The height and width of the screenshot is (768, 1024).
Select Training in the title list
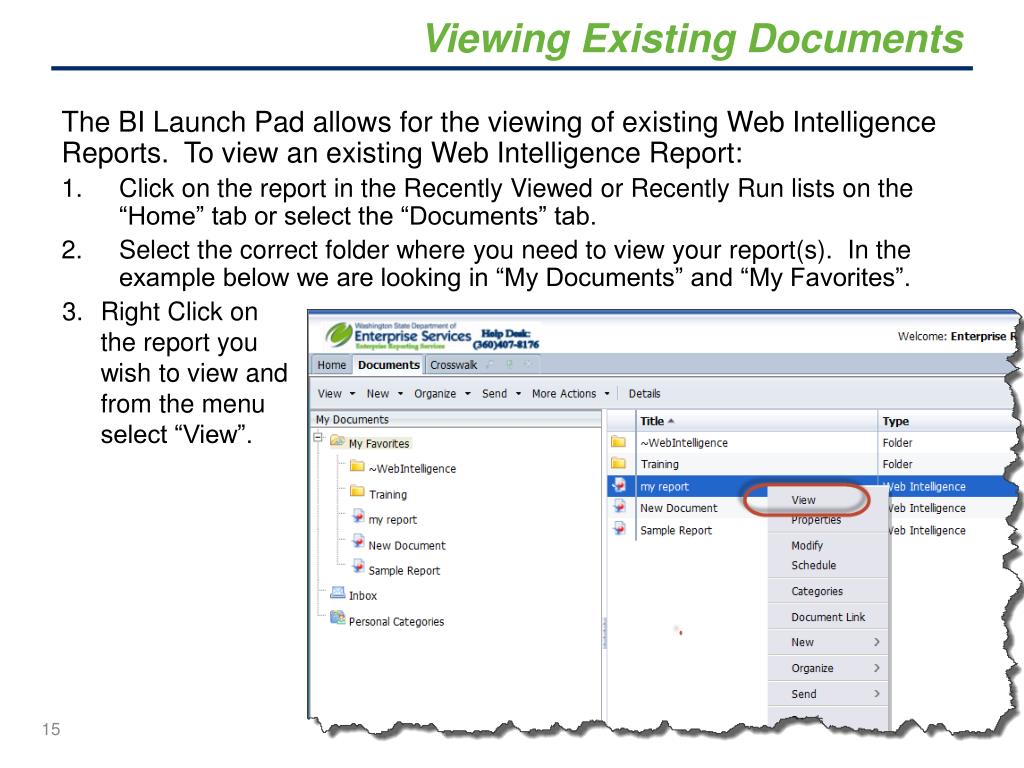pyautogui.click(x=659, y=464)
